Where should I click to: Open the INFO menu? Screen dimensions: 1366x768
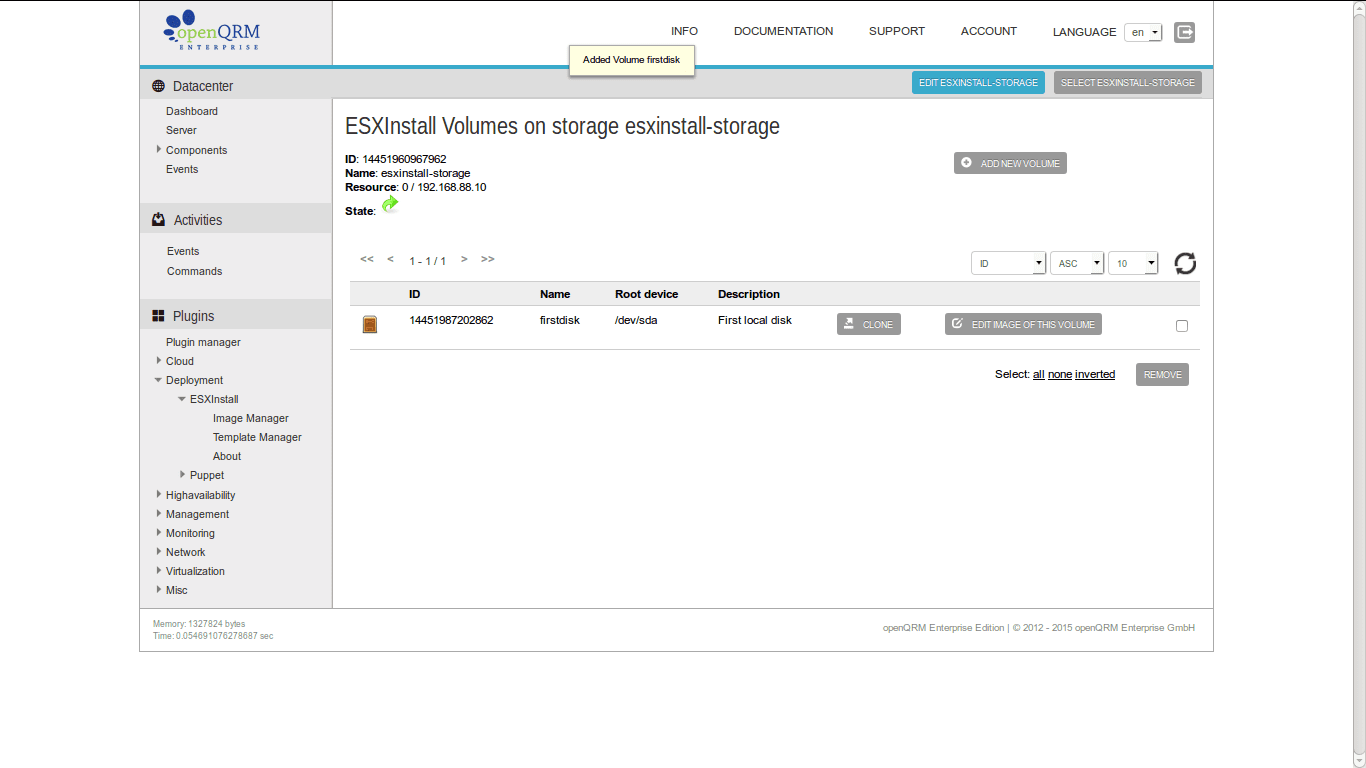[684, 31]
